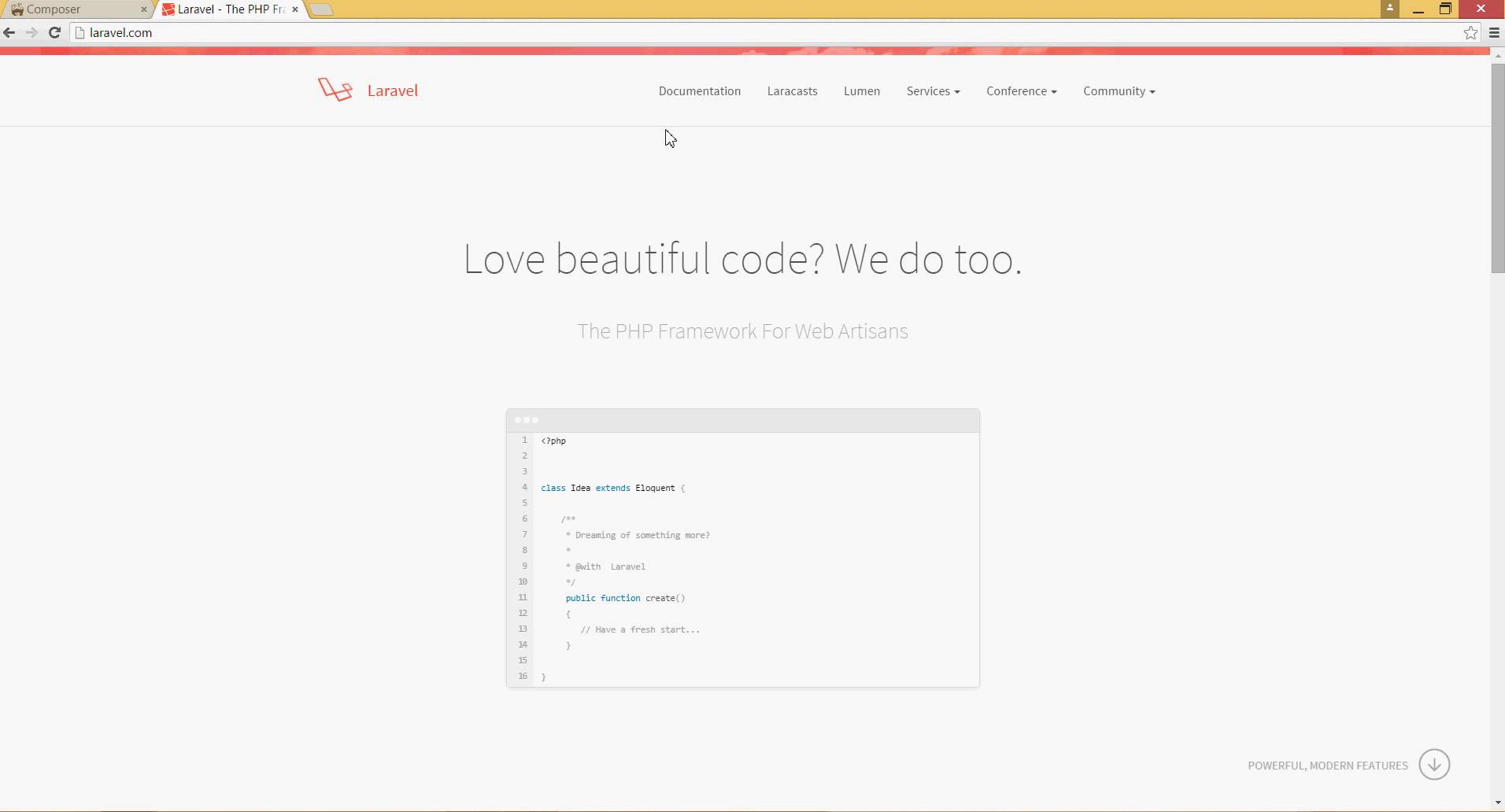1505x812 pixels.
Task: Close the Laravel tab
Action: click(x=295, y=9)
